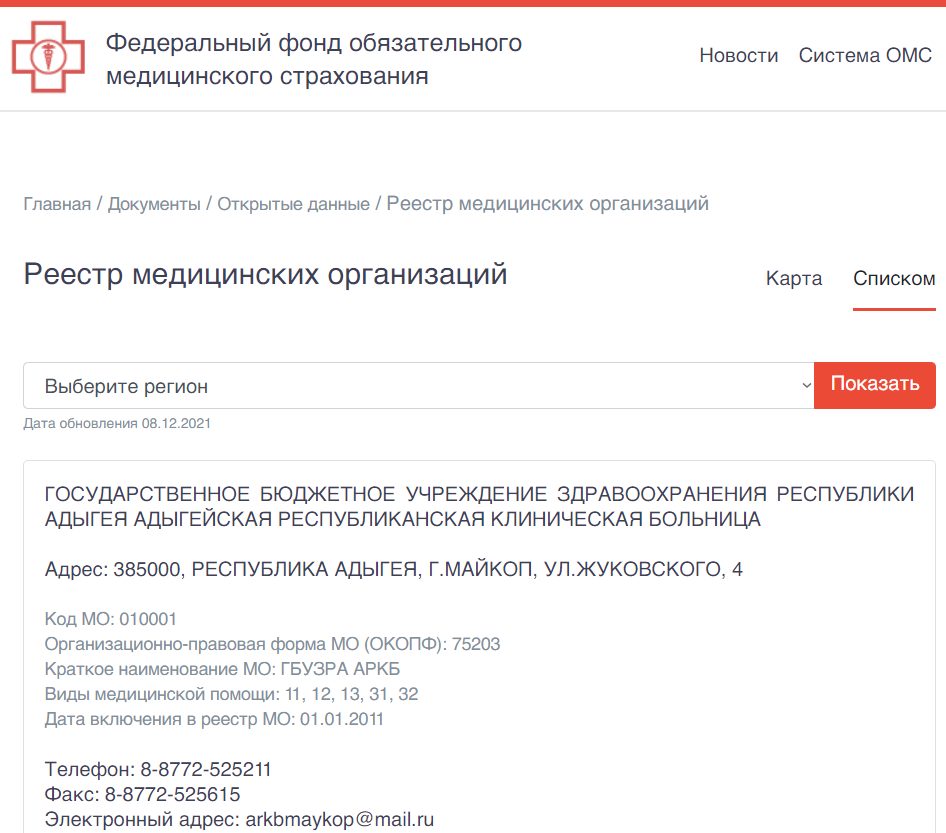Go to Открытые данные breadcrumb link
This screenshot has width=946, height=833.
(293, 204)
